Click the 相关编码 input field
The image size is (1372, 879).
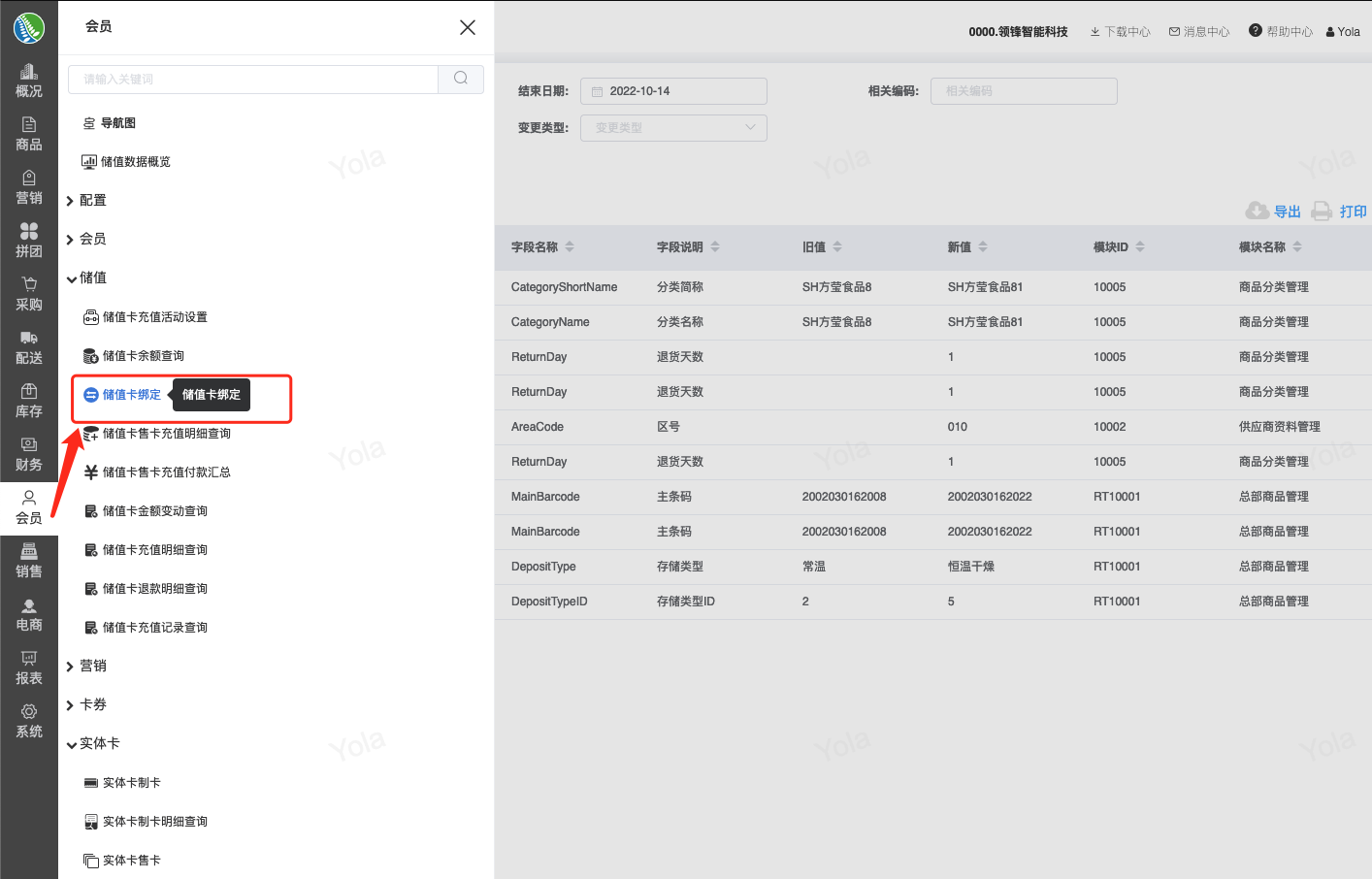(1024, 91)
